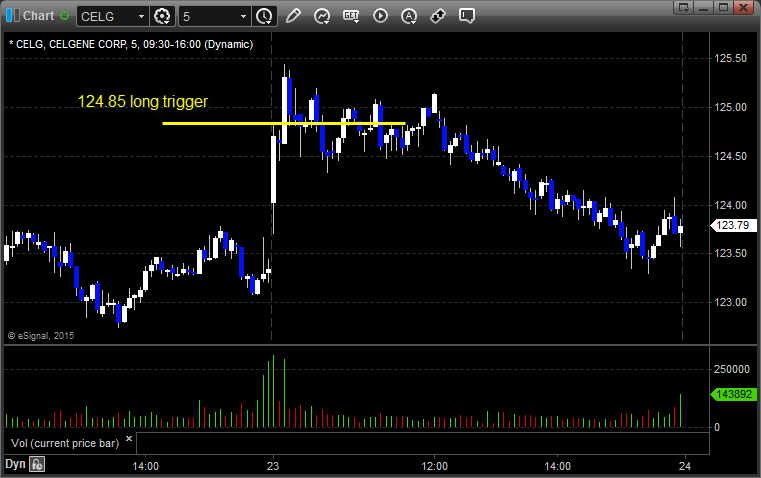Viewport: 761px width, 478px height.
Task: Click the 124.50 price axis label
Action: click(x=730, y=156)
